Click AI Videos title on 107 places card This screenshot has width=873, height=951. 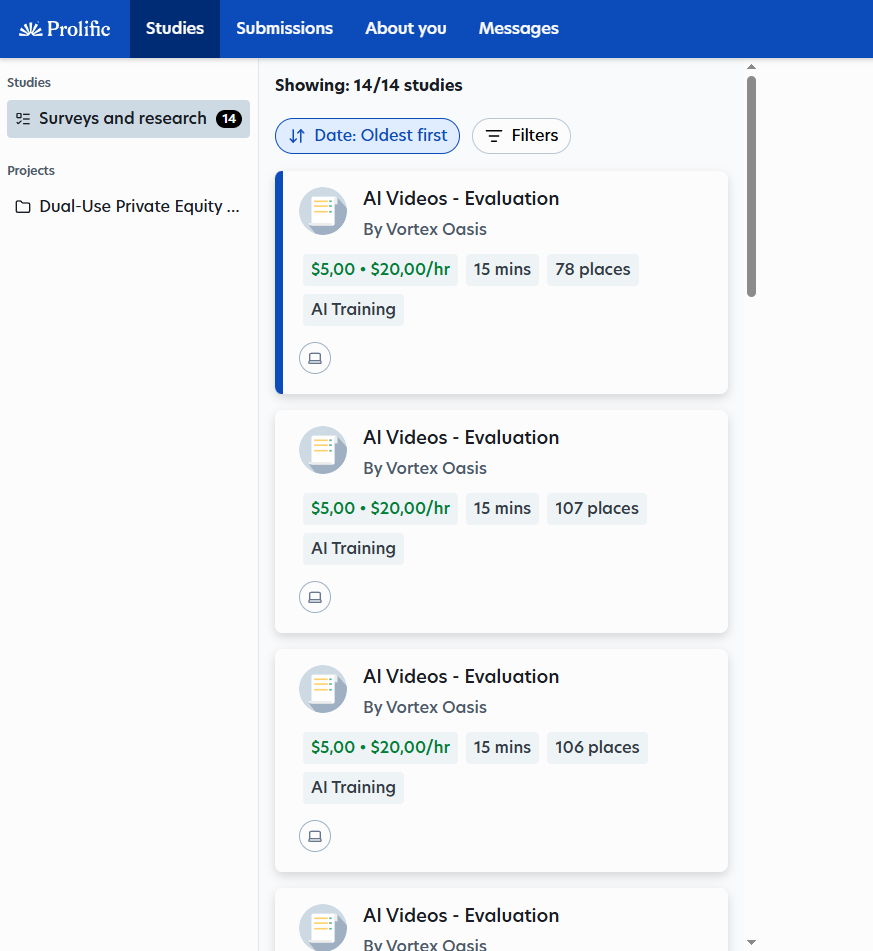[461, 437]
